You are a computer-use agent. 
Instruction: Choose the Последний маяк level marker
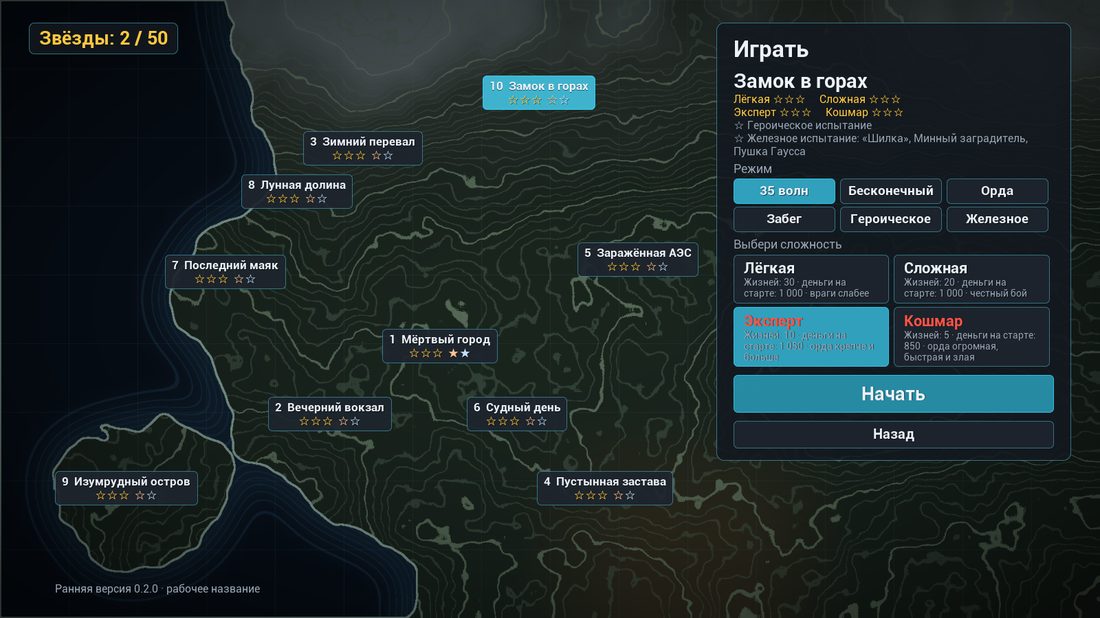[x=225, y=271]
